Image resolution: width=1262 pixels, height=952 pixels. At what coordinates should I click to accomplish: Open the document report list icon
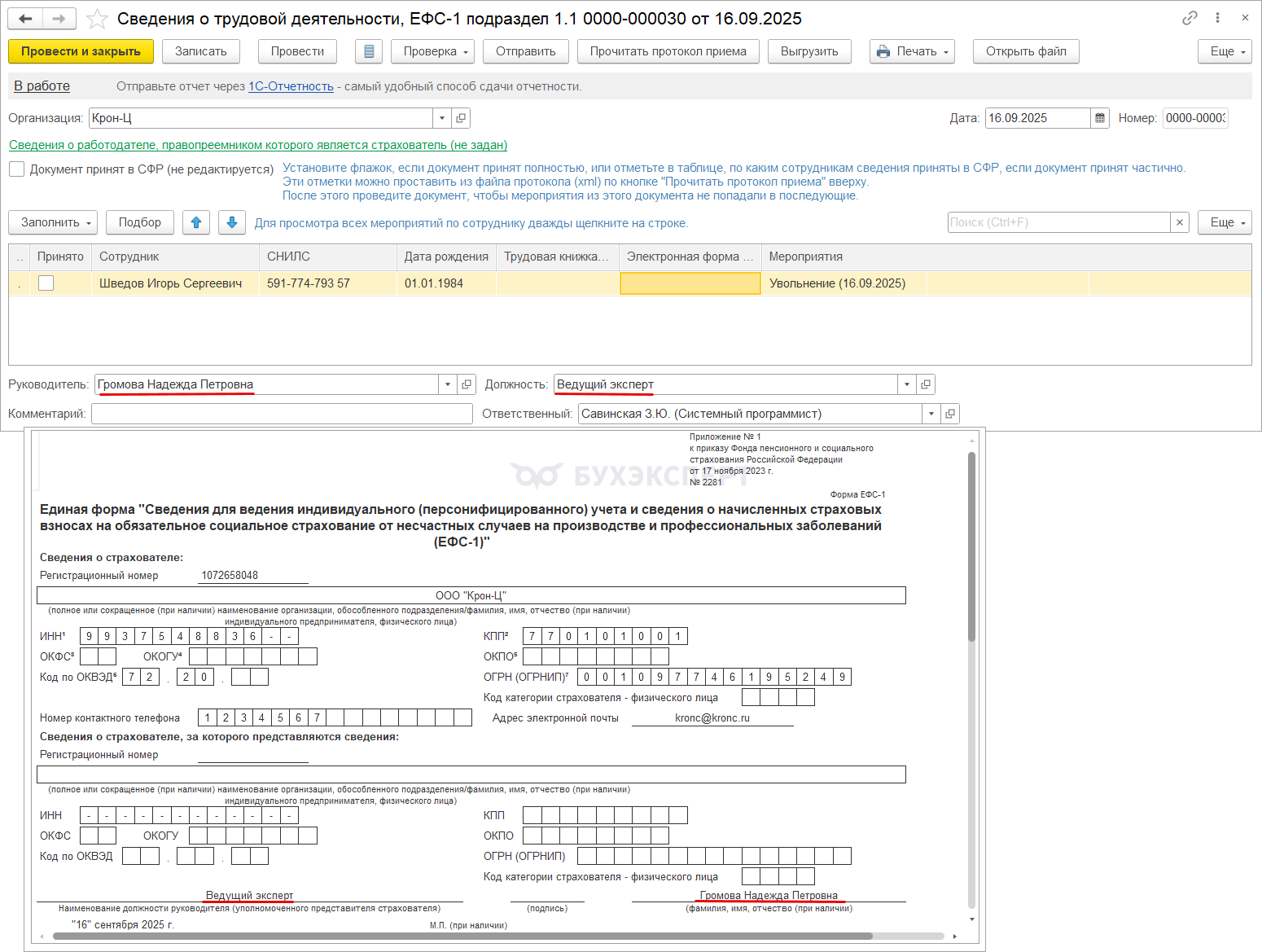(369, 51)
